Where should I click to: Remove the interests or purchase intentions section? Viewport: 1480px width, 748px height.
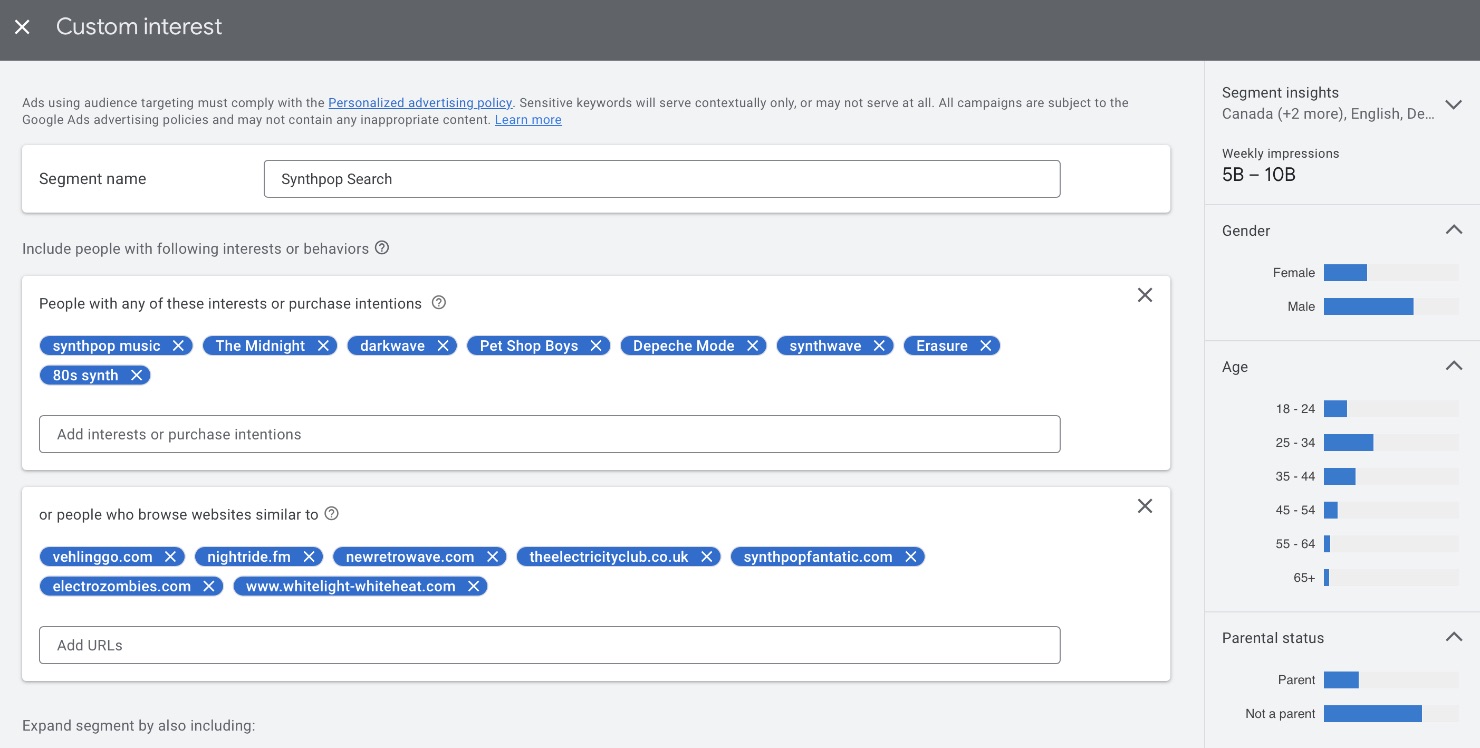pyautogui.click(x=1145, y=295)
